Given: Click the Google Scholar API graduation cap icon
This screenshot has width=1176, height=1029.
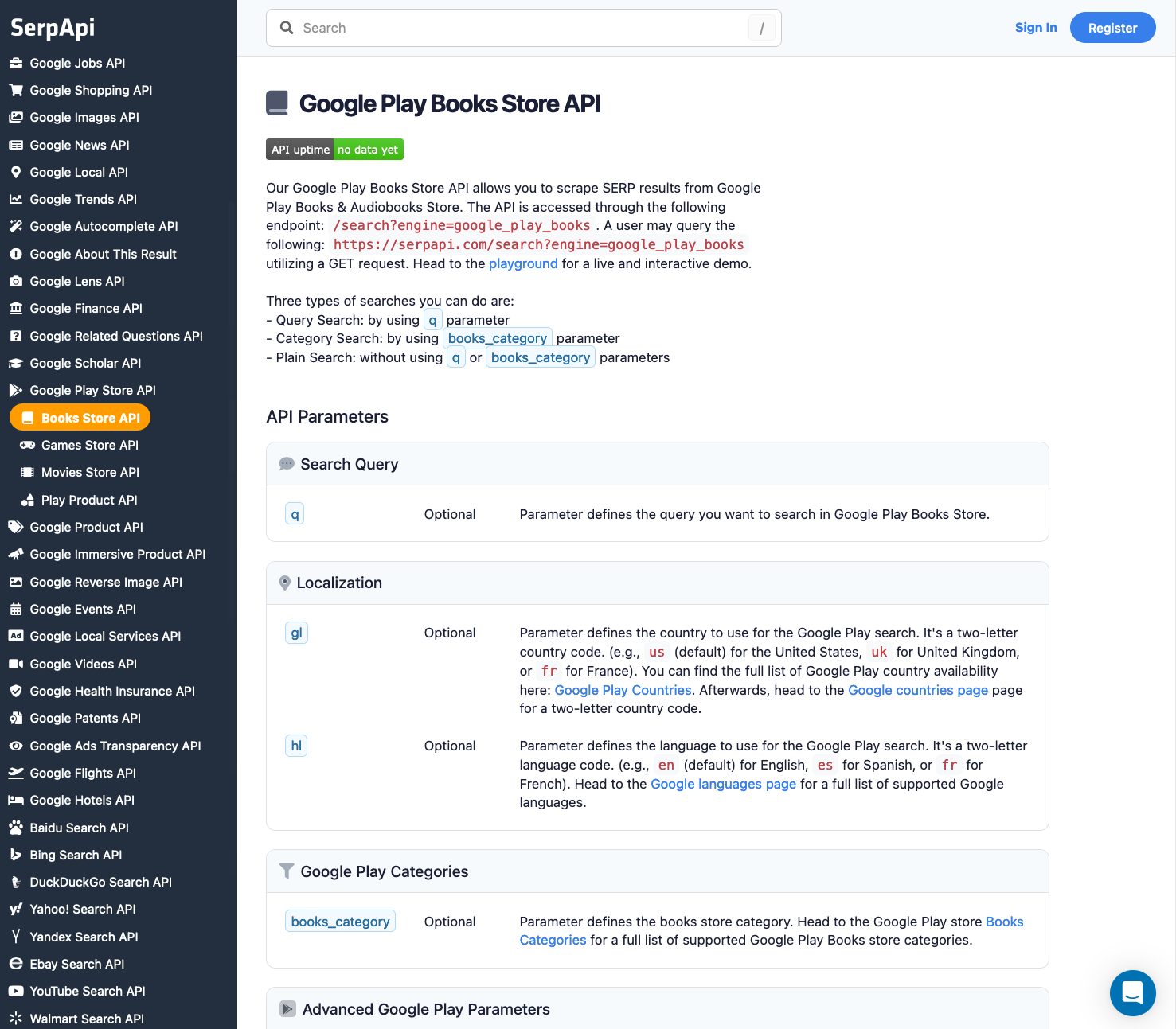Looking at the screenshot, I should point(16,363).
